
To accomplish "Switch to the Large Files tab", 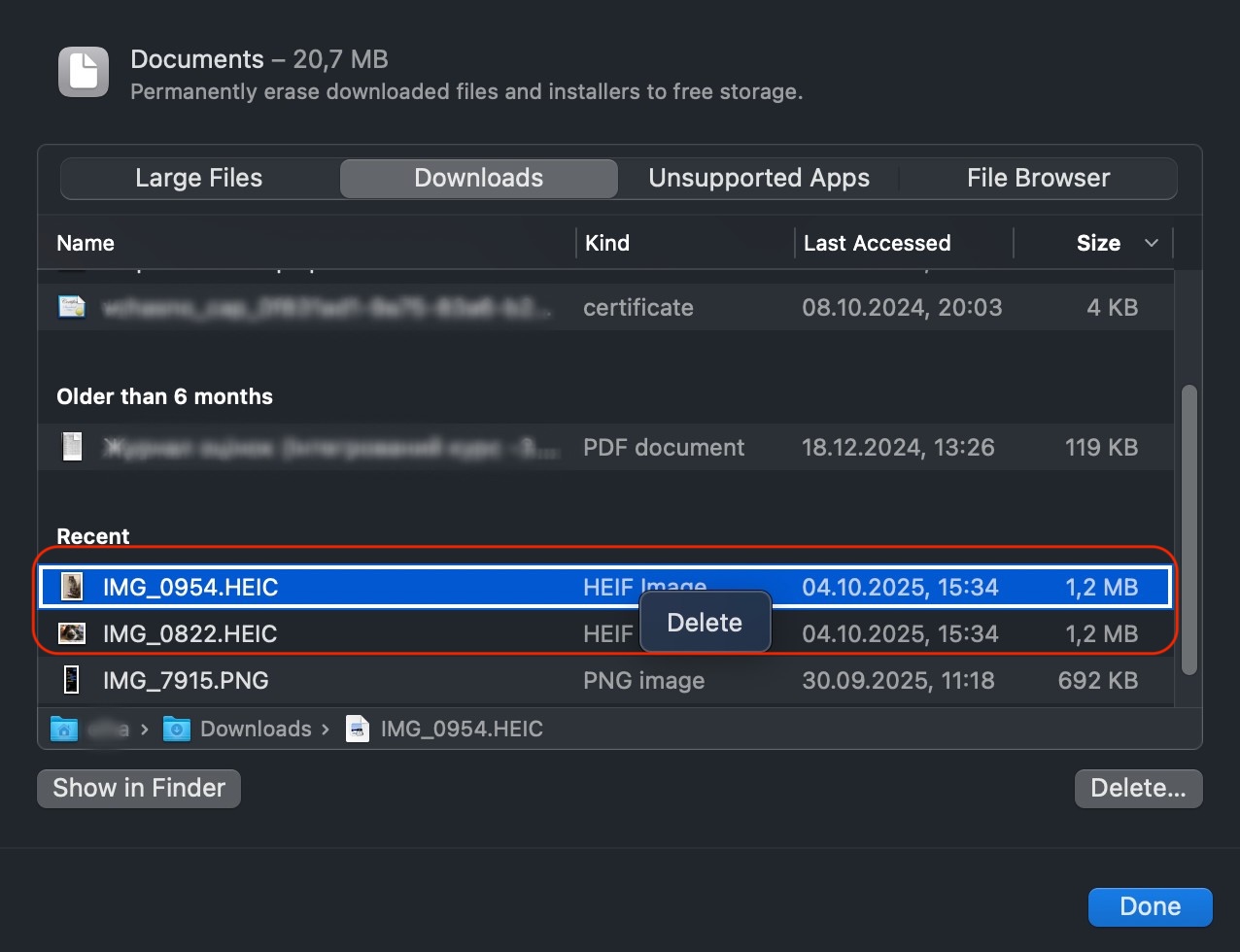I will pyautogui.click(x=198, y=178).
